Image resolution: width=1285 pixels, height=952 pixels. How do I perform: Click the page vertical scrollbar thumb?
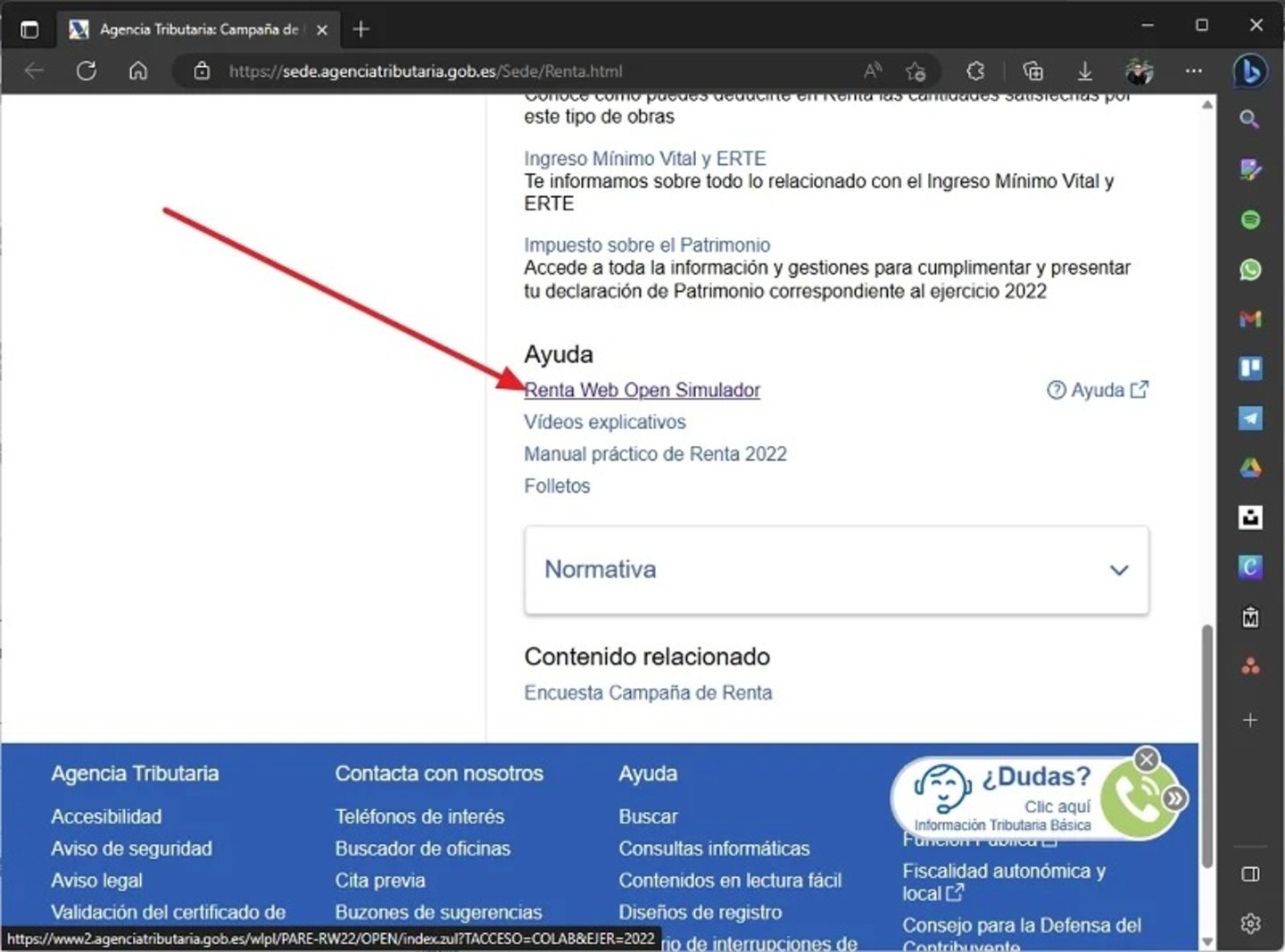click(1207, 745)
